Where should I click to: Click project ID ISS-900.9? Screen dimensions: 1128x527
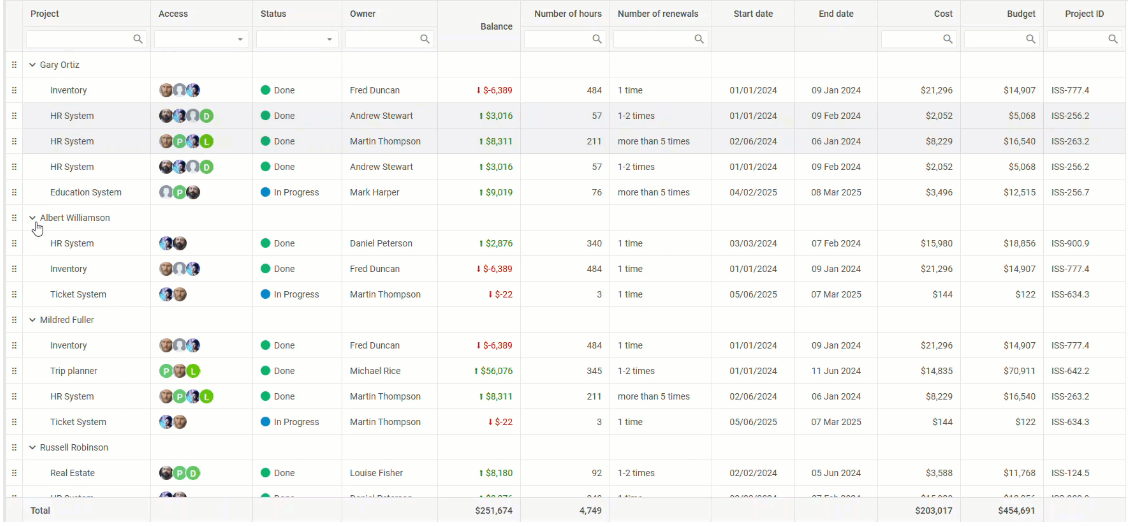point(1070,243)
